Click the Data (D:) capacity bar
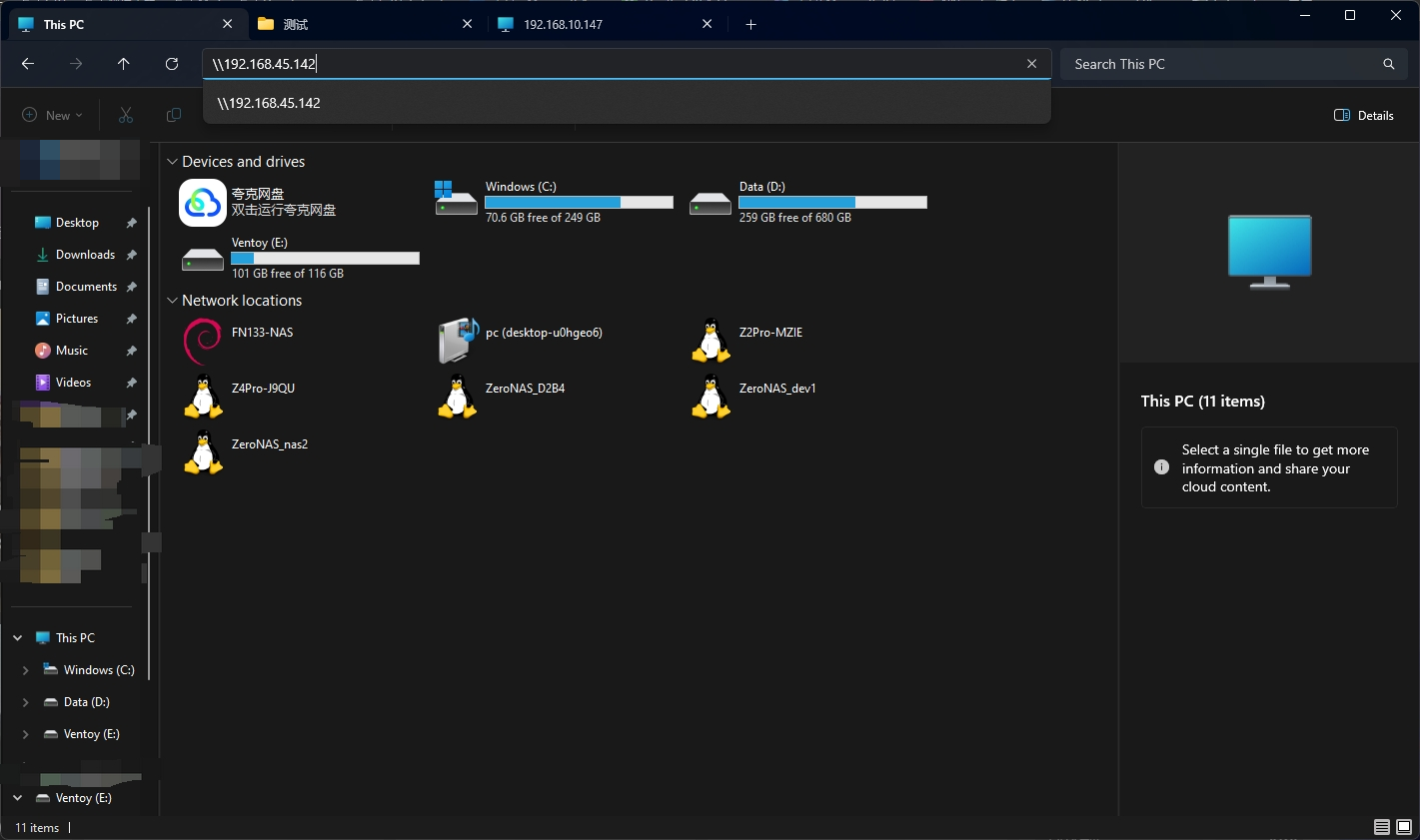Viewport: 1420px width, 840px height. click(x=832, y=203)
